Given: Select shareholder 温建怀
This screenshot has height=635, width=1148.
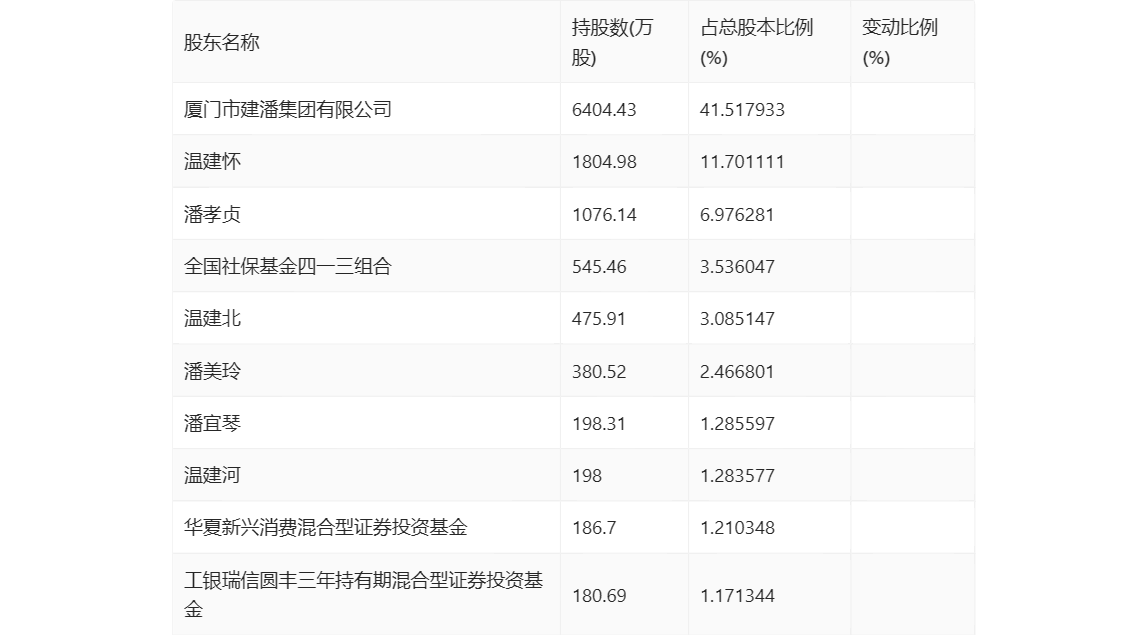Looking at the screenshot, I should (212, 162).
